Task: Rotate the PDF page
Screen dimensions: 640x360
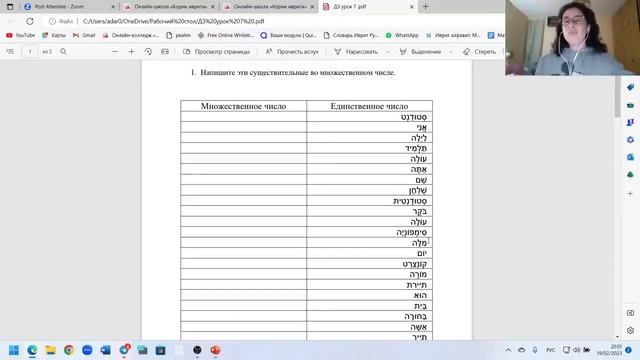Action: 148,51
